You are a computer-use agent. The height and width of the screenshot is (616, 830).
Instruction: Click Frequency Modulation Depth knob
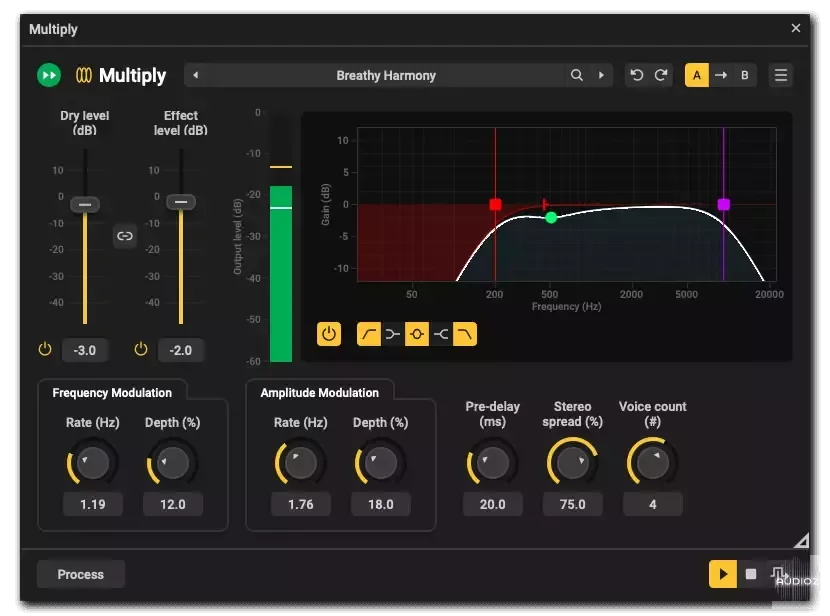(x=173, y=463)
